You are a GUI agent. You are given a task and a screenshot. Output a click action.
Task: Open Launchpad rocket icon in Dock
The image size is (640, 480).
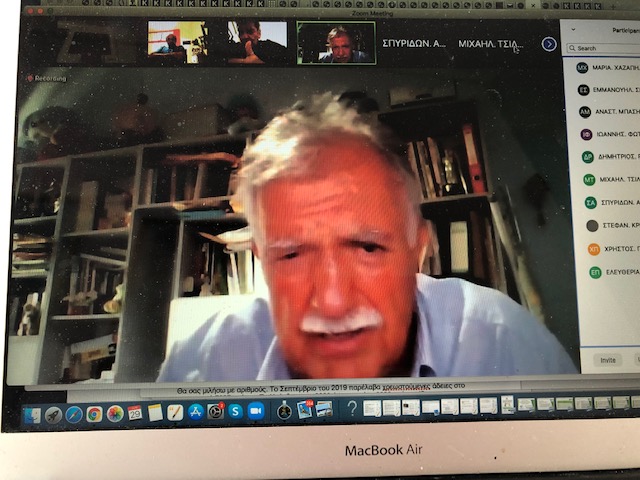click(53, 415)
